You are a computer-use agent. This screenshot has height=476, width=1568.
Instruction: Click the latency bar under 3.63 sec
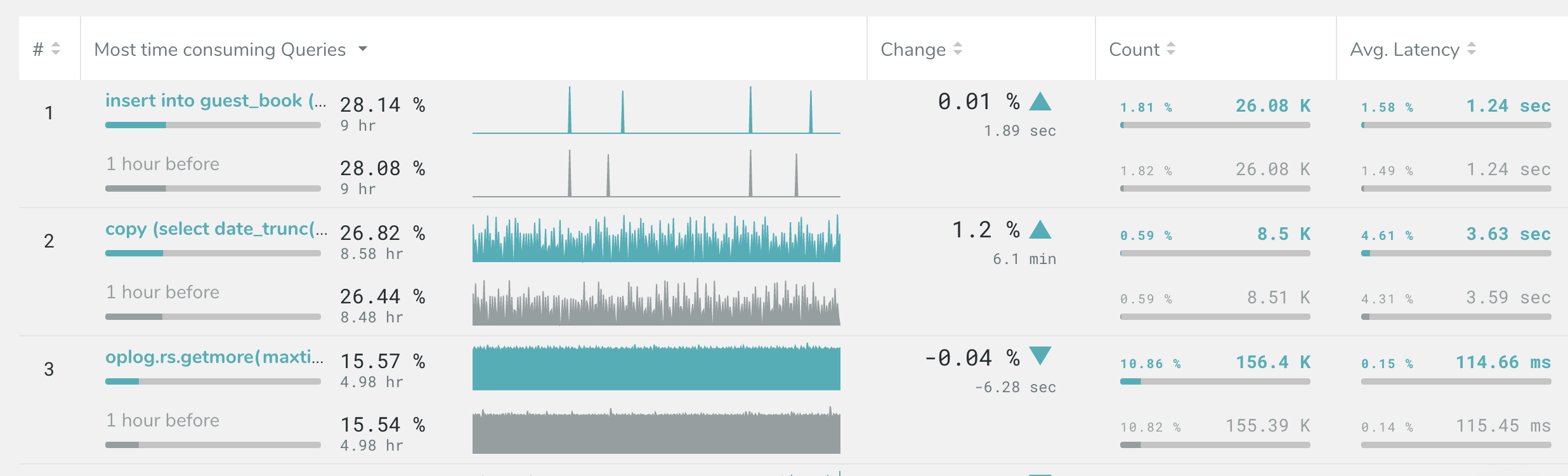pos(1456,254)
